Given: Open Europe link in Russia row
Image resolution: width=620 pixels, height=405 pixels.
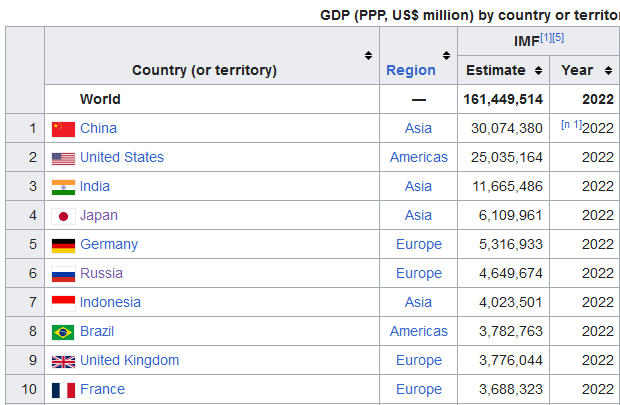Looking at the screenshot, I should (419, 273).
